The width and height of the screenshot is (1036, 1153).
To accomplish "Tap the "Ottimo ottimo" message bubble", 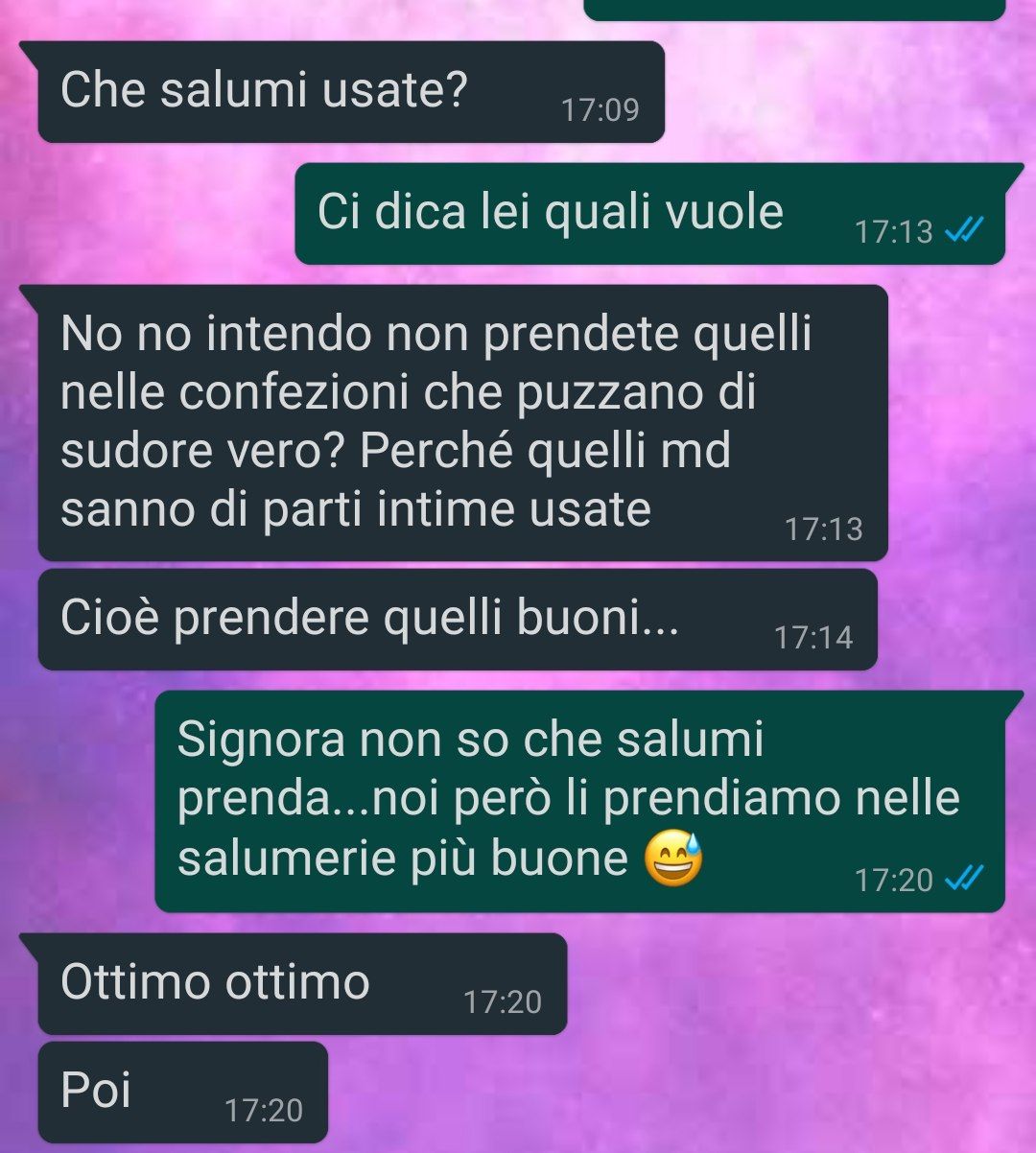I will 302,984.
